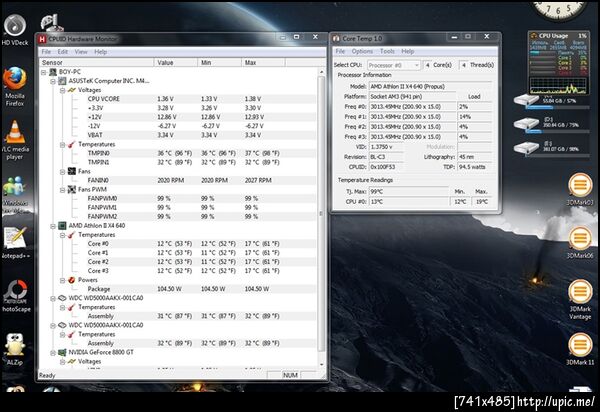600x412 pixels.
Task: Click the Voltages lightning icon under ASUSTeK
Action: point(72,90)
